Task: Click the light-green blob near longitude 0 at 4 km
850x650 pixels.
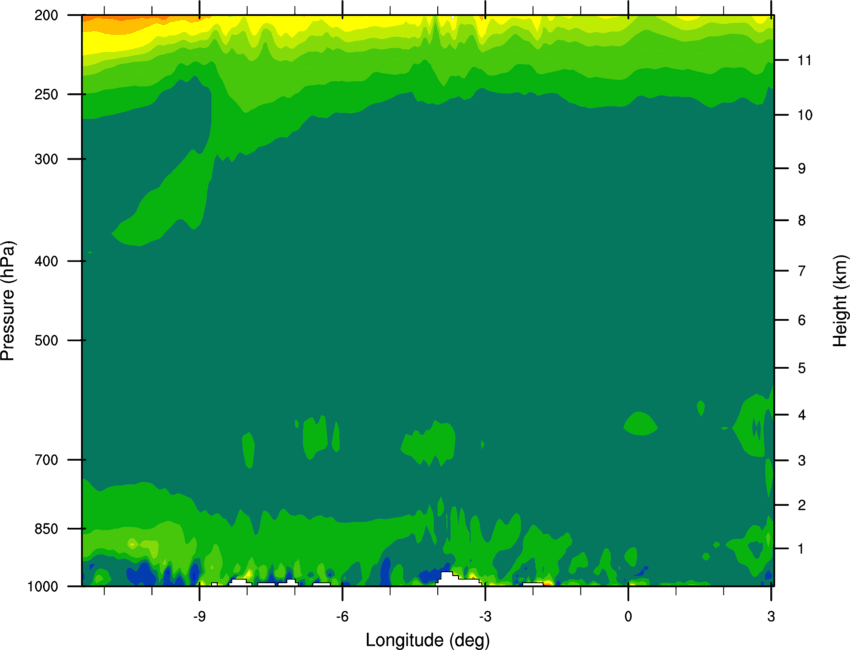Action: (x=640, y=423)
